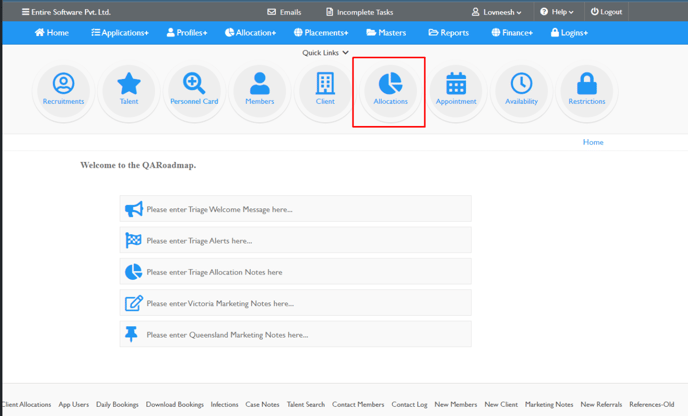Click the Incomplete Tasks document icon
Image resolution: width=688 pixels, height=416 pixels.
(330, 12)
